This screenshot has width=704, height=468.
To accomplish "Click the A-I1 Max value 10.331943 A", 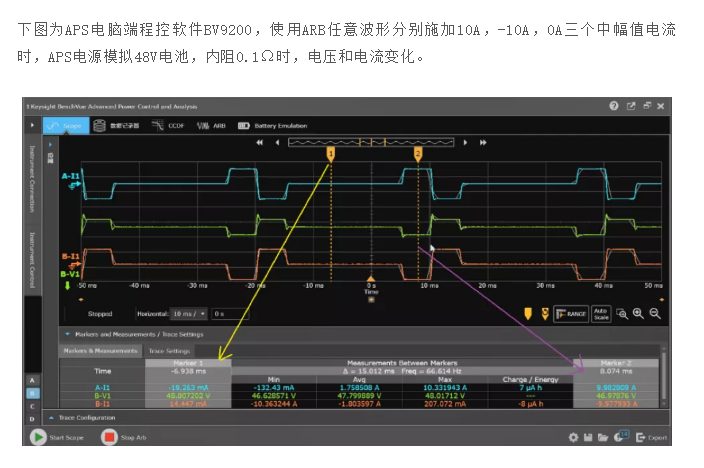I will tap(444, 388).
